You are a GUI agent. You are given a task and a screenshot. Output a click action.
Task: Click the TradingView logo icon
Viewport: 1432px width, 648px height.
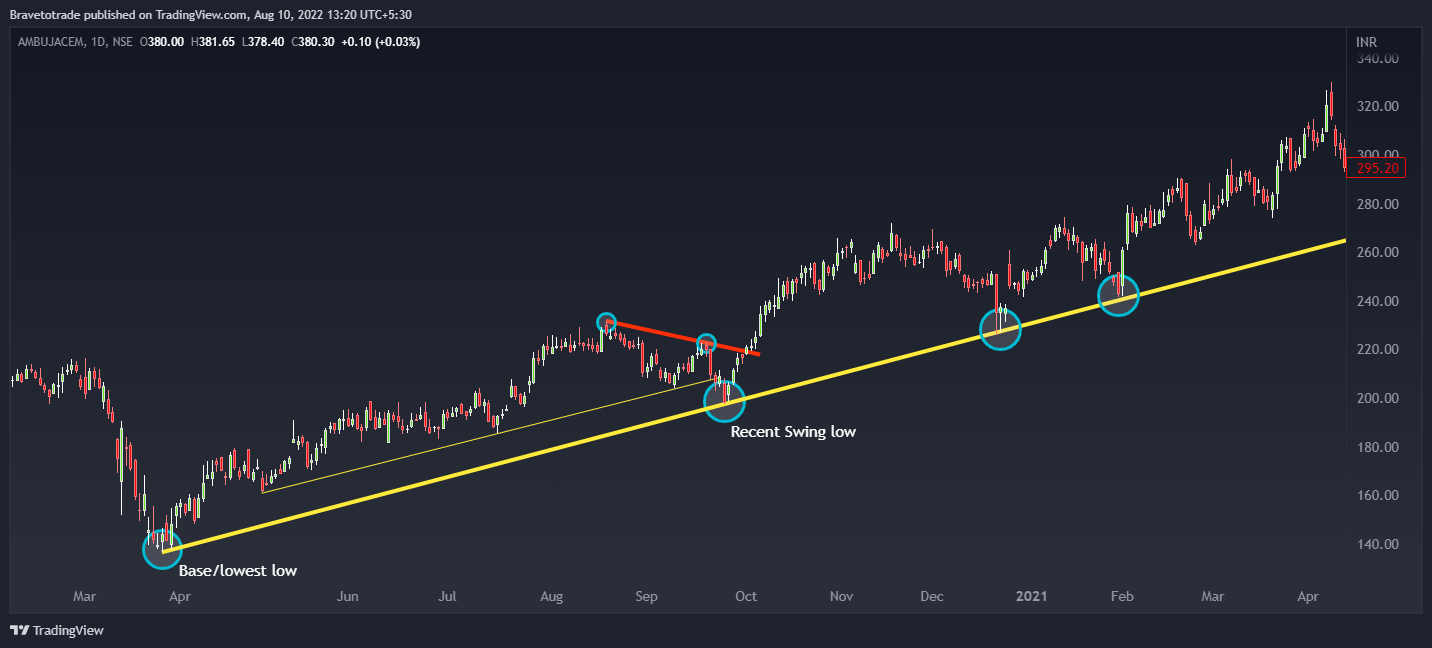click(19, 631)
